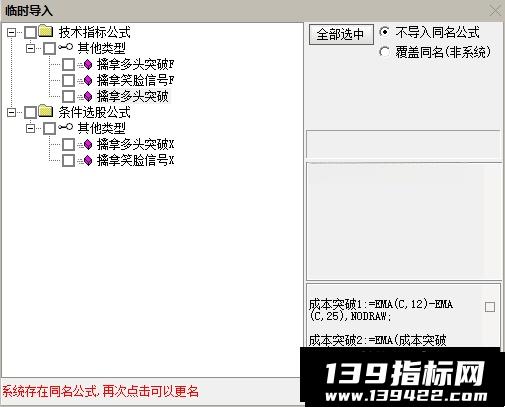The width and height of the screenshot is (505, 407).
Task: Collapse the 条件选股公式 tree node
Action: point(12,112)
